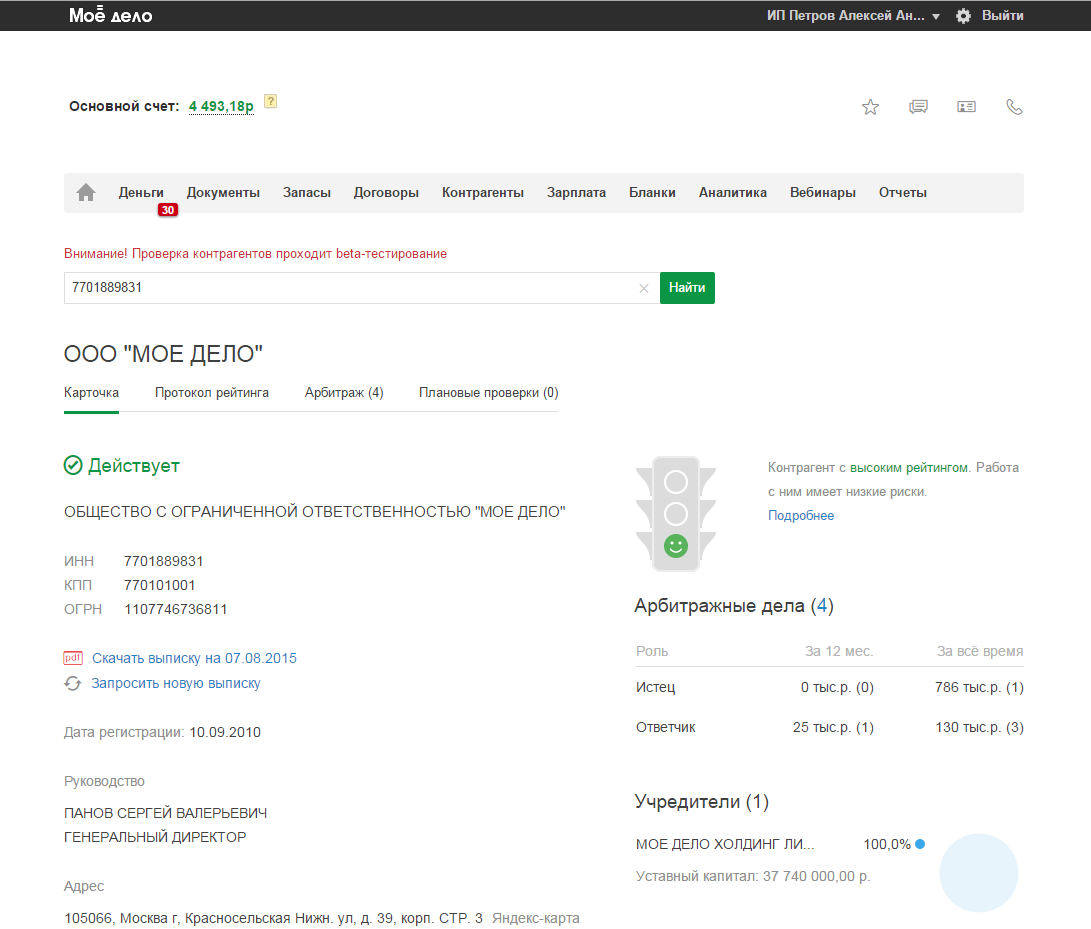Click the Действует status text
The width and height of the screenshot is (1091, 929).
pyautogui.click(x=134, y=466)
